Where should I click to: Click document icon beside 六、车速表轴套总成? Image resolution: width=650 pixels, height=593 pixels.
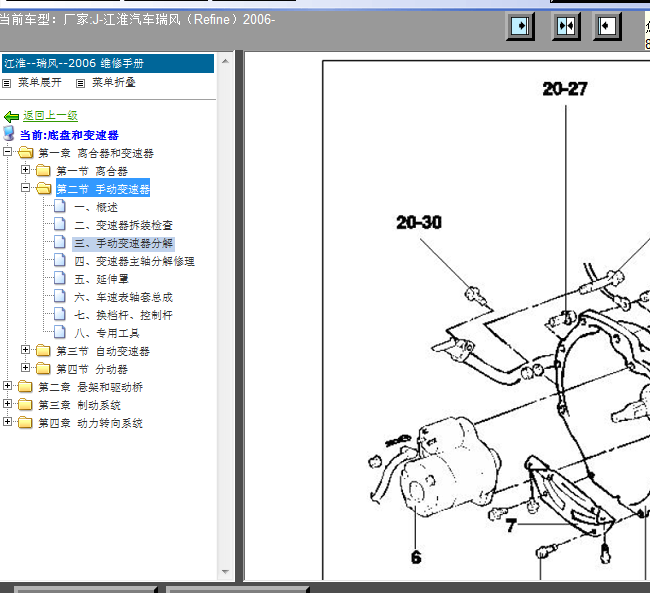pos(60,296)
